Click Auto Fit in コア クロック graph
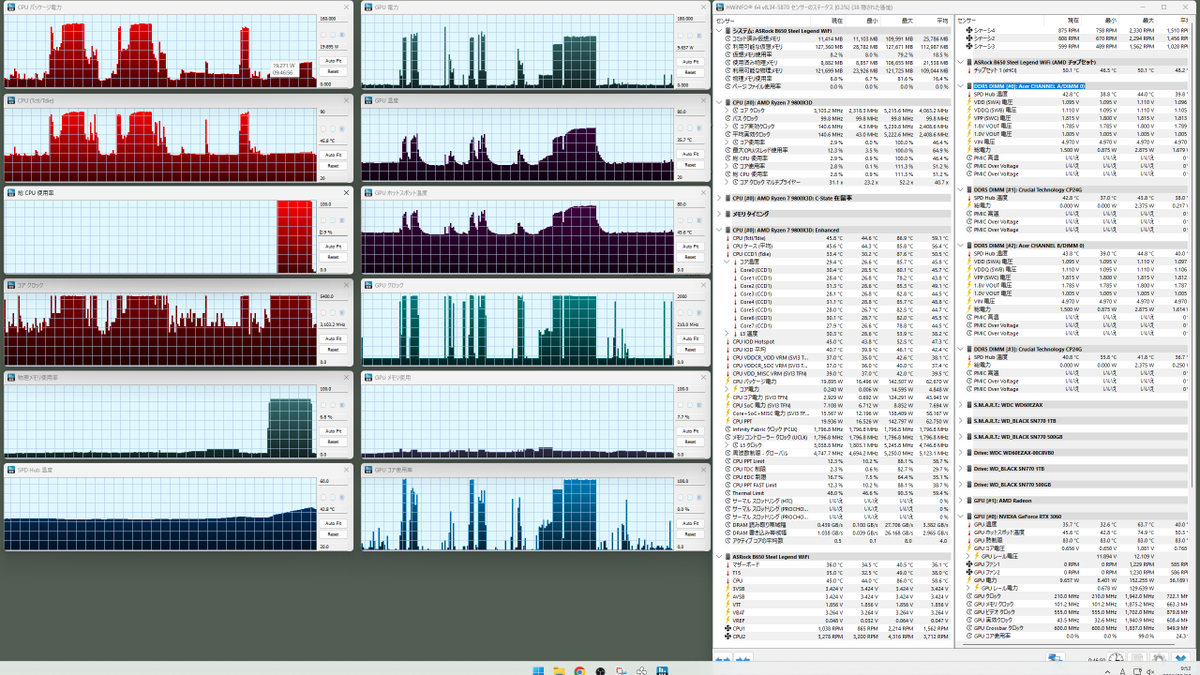The width and height of the screenshot is (1200, 675). [333, 340]
